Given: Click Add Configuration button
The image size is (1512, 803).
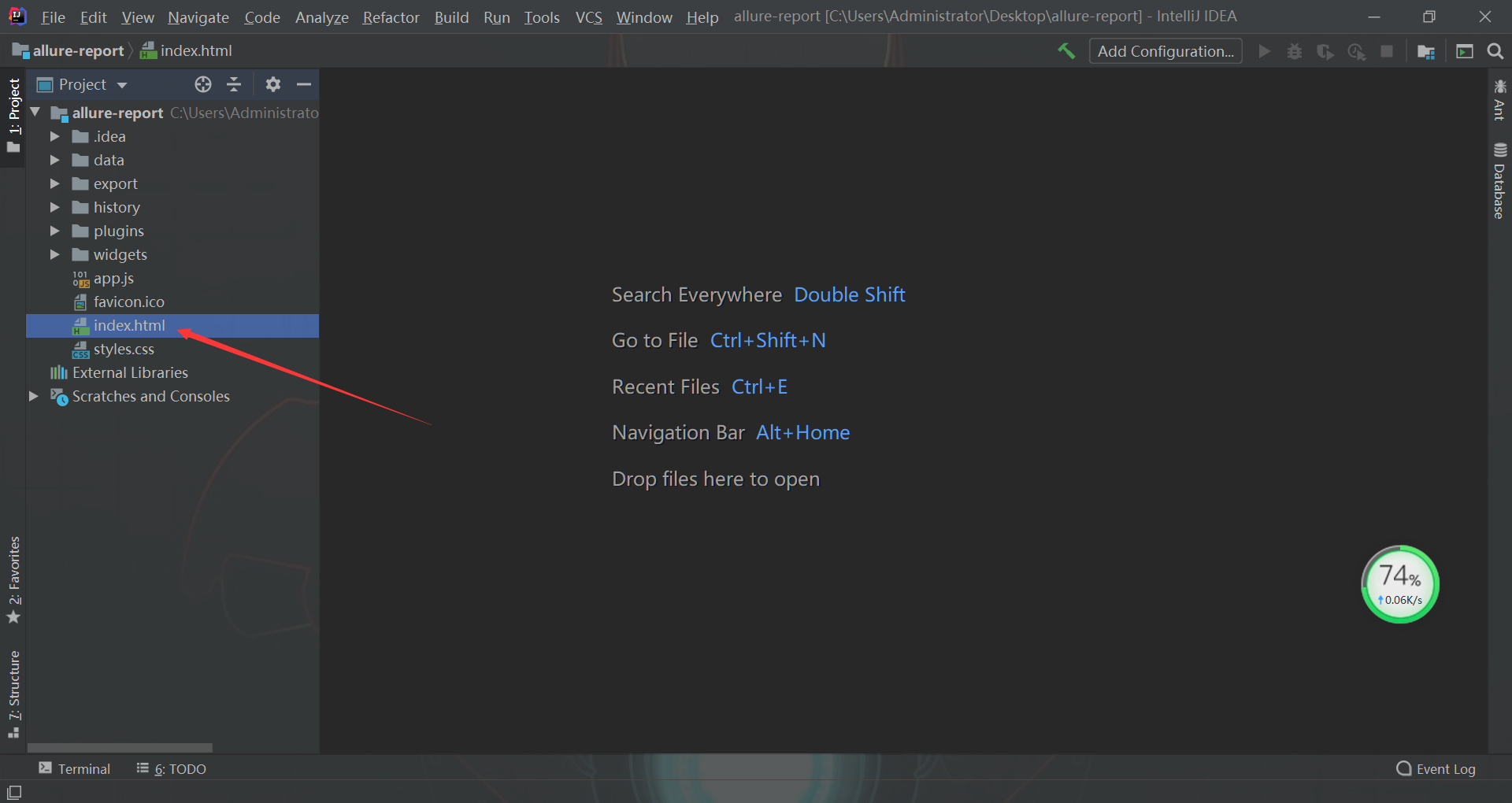Looking at the screenshot, I should click(x=1165, y=51).
